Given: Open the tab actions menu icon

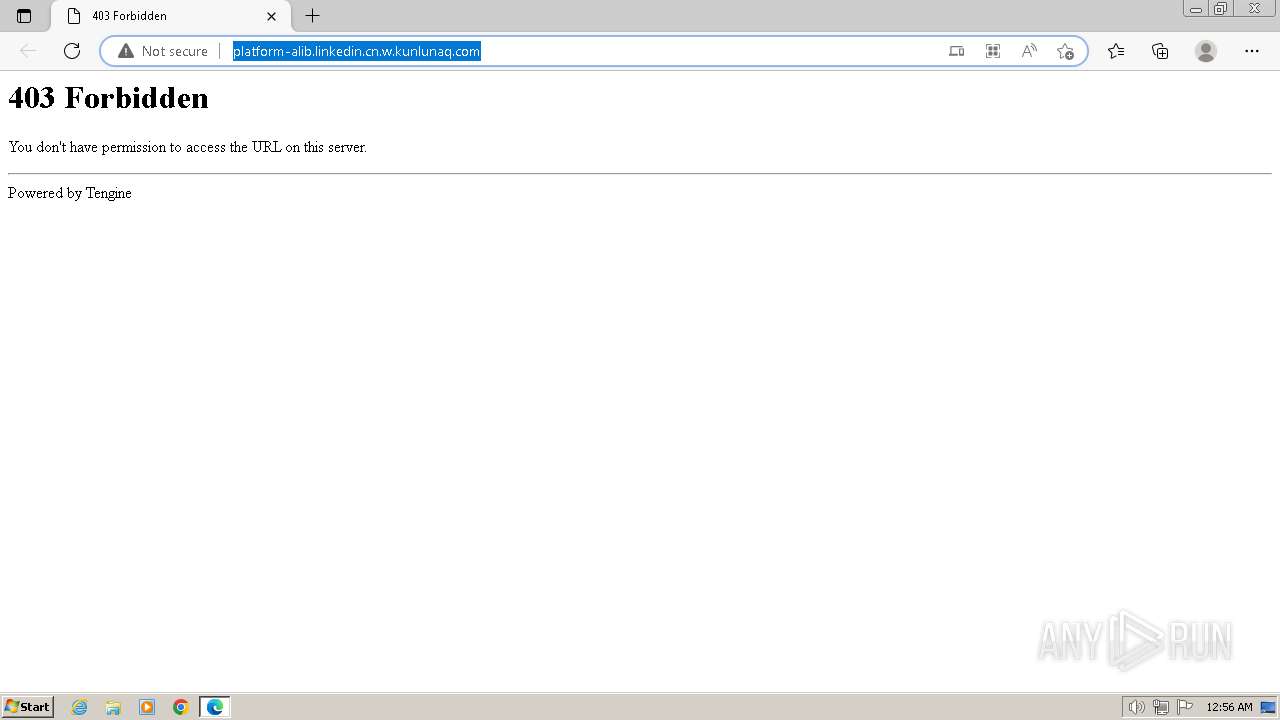Looking at the screenshot, I should point(24,16).
